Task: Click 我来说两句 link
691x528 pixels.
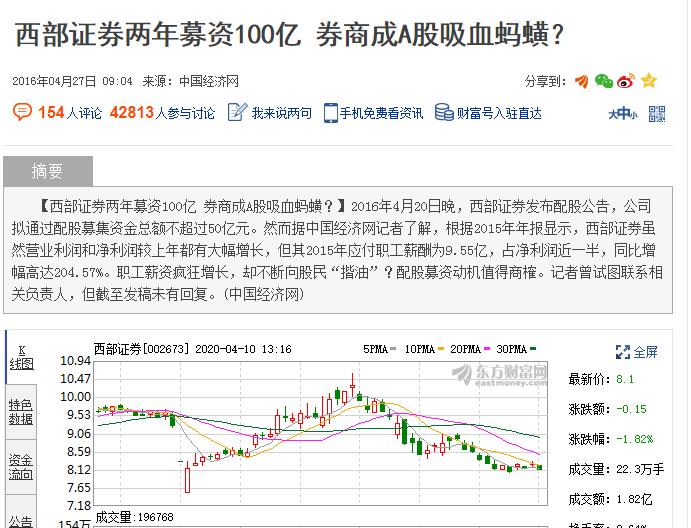Action: [x=282, y=113]
